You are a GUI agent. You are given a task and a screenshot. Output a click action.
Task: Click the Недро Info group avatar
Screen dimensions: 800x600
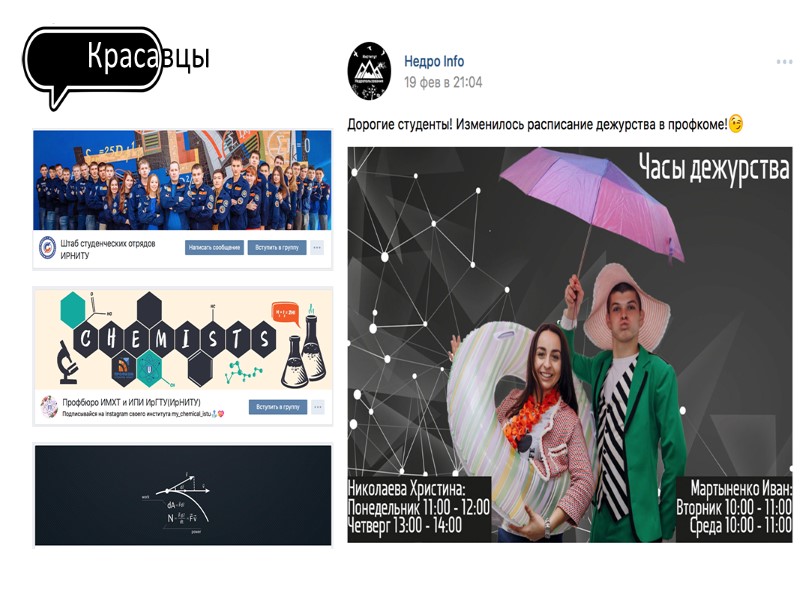(x=369, y=71)
